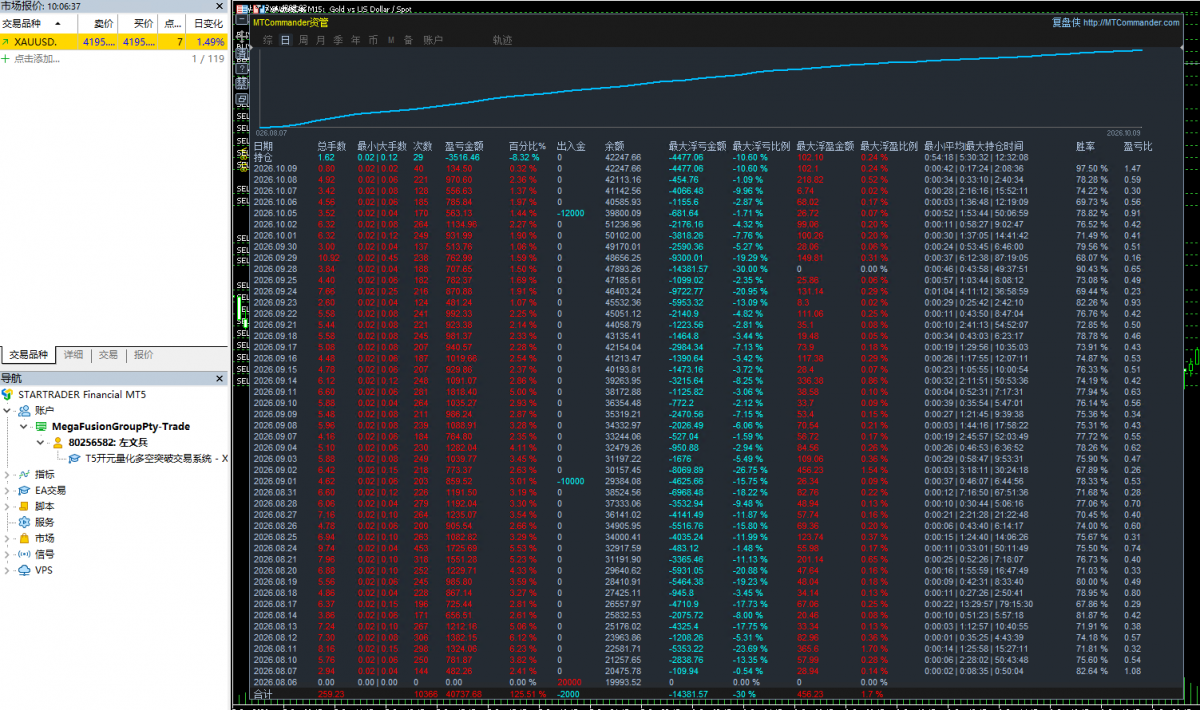Click the 服务 services gear icon
The width and height of the screenshot is (1200, 710).
[x=24, y=522]
